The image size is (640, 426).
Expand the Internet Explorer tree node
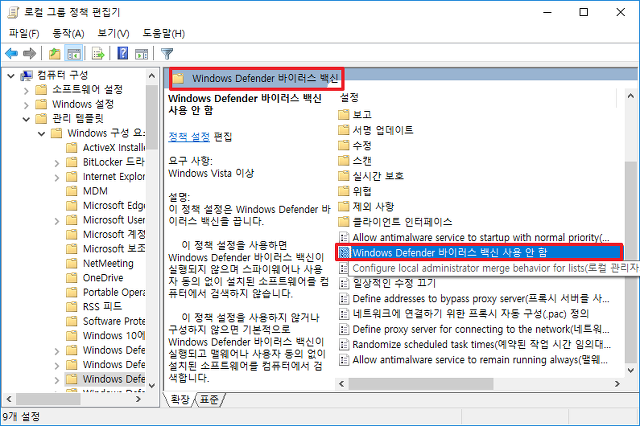click(x=57, y=178)
